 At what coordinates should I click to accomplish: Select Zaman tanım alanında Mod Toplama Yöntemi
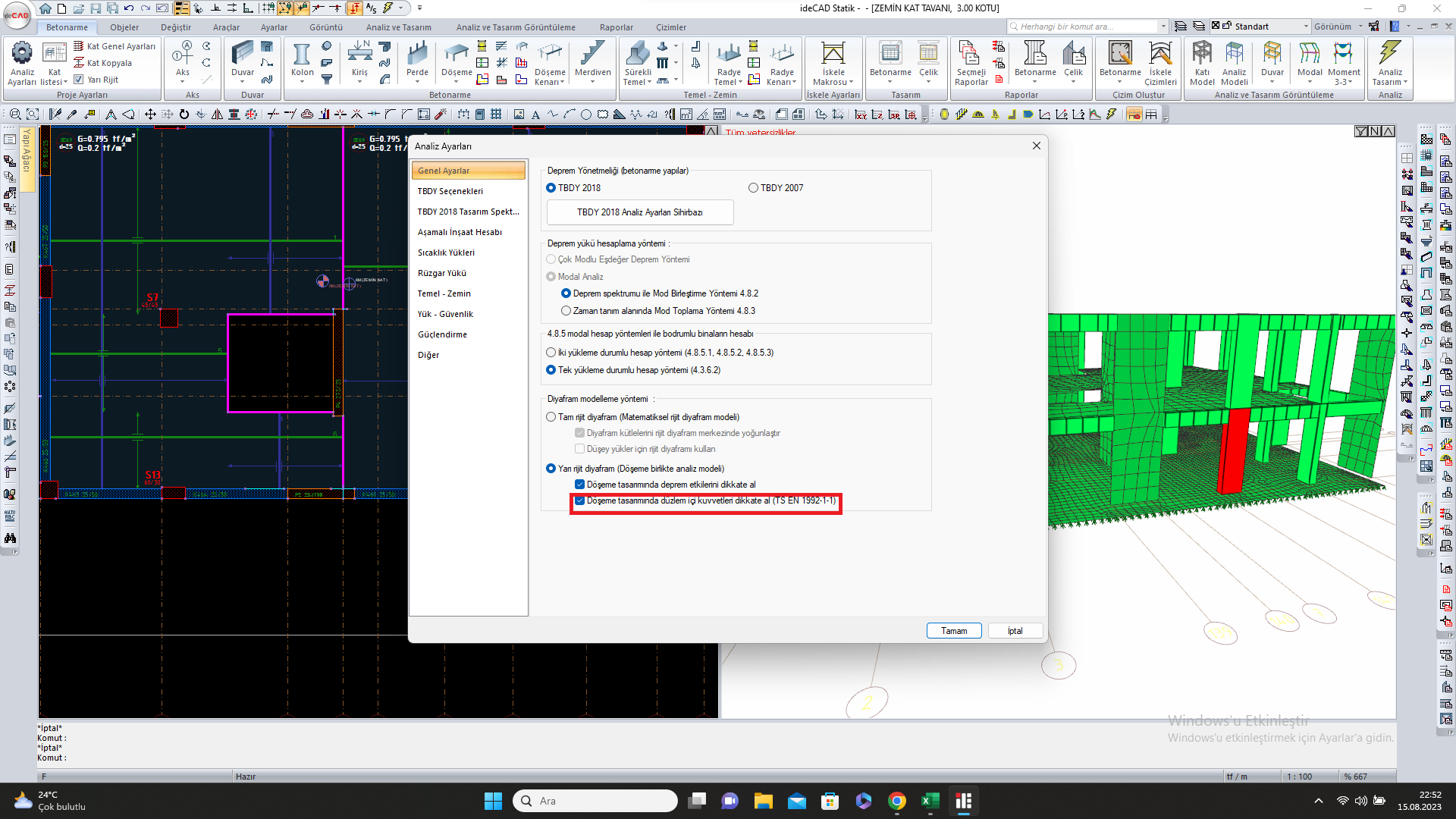(x=566, y=311)
